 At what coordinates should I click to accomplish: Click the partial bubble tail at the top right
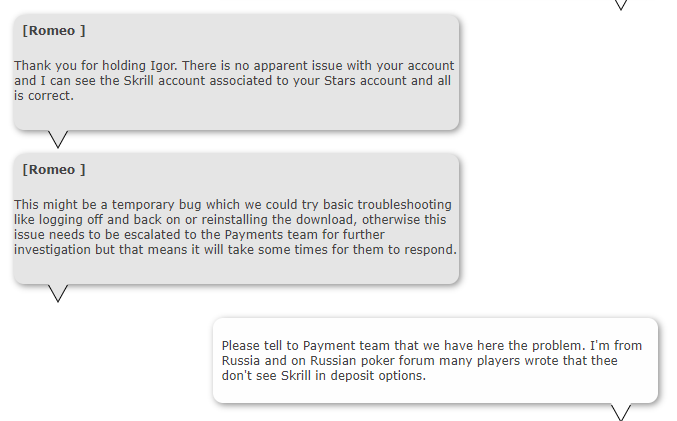pos(621,4)
